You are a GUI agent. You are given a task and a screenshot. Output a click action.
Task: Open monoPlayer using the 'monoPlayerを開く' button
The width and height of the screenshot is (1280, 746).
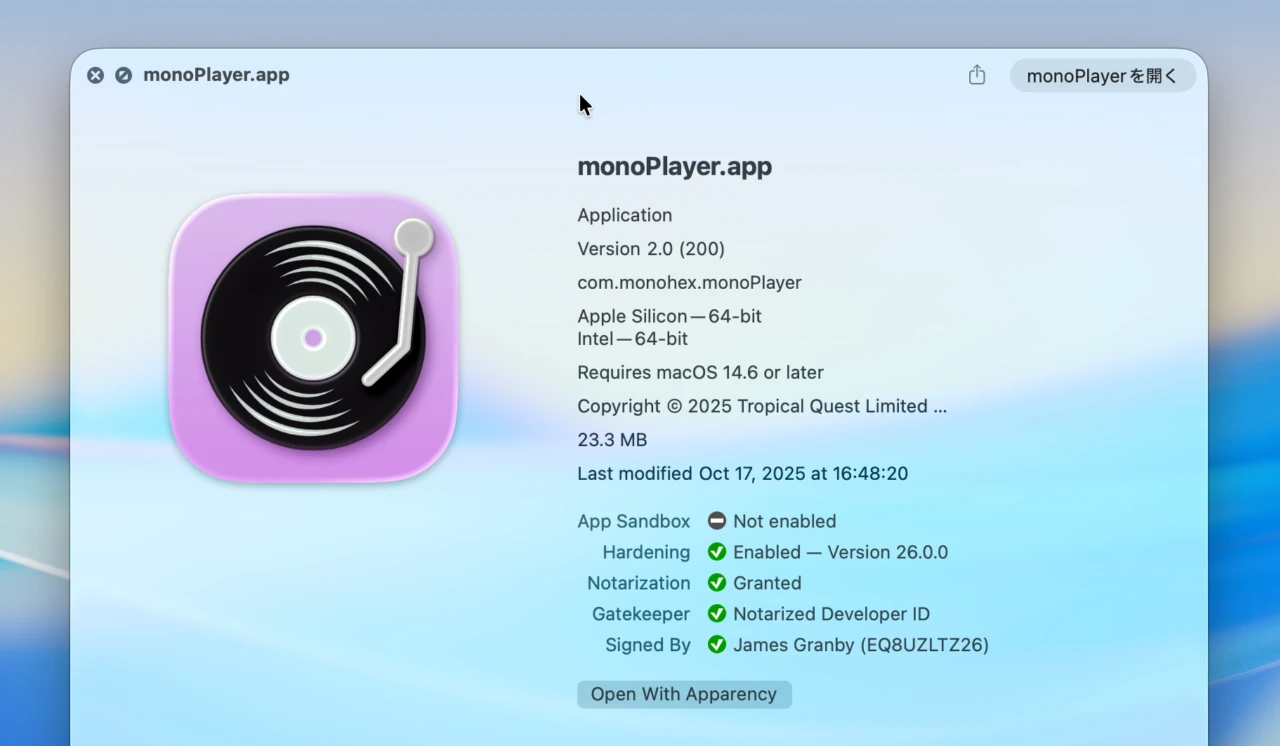click(x=1102, y=75)
